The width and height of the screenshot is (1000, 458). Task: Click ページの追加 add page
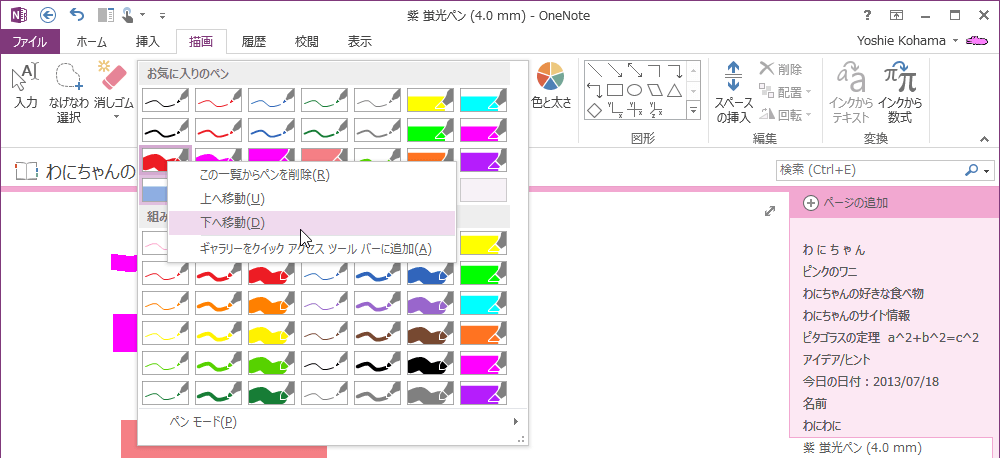tap(894, 203)
